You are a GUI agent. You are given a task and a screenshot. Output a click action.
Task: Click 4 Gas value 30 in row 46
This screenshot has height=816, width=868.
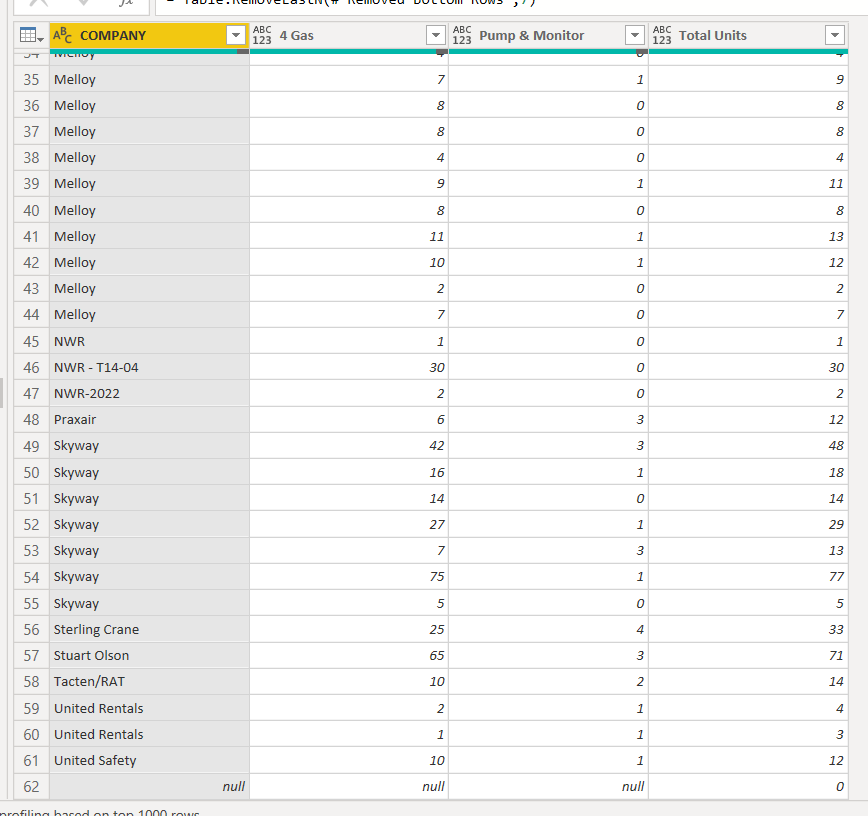[x=349, y=368]
